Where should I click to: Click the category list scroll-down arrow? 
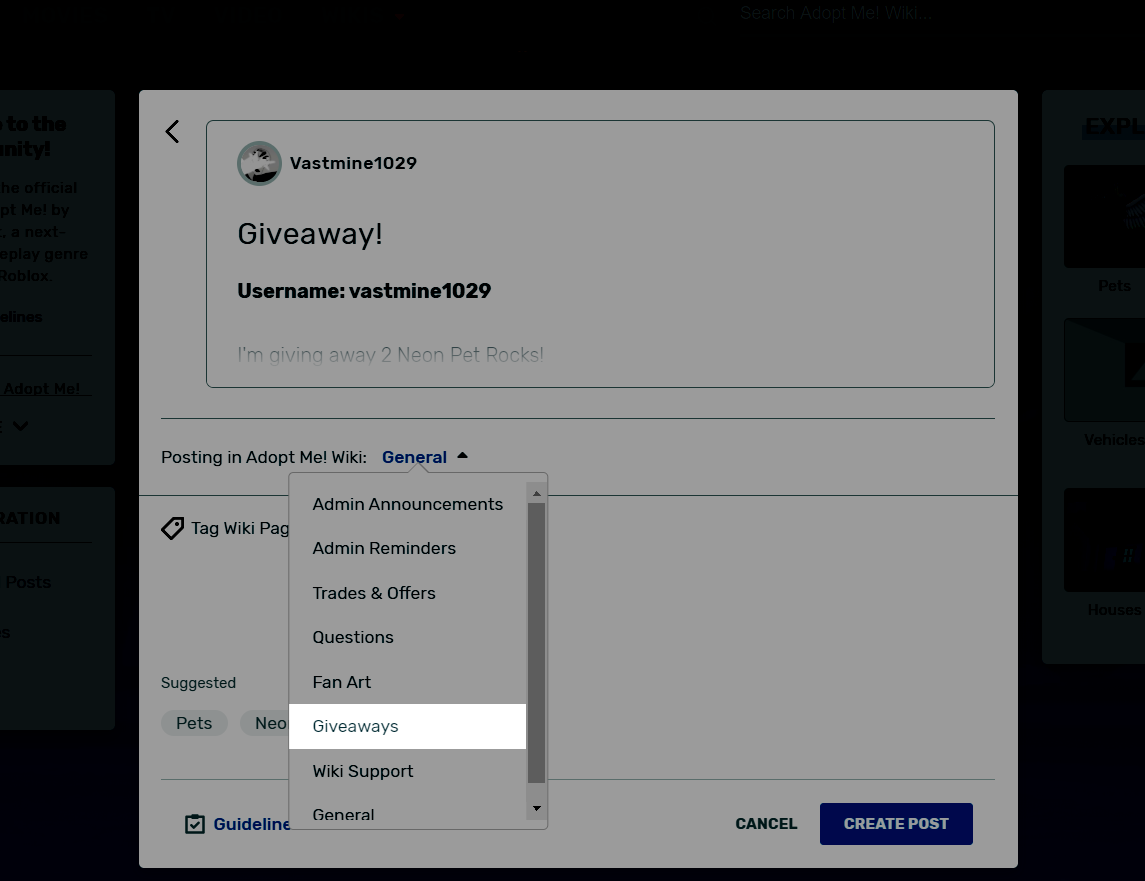pos(537,808)
